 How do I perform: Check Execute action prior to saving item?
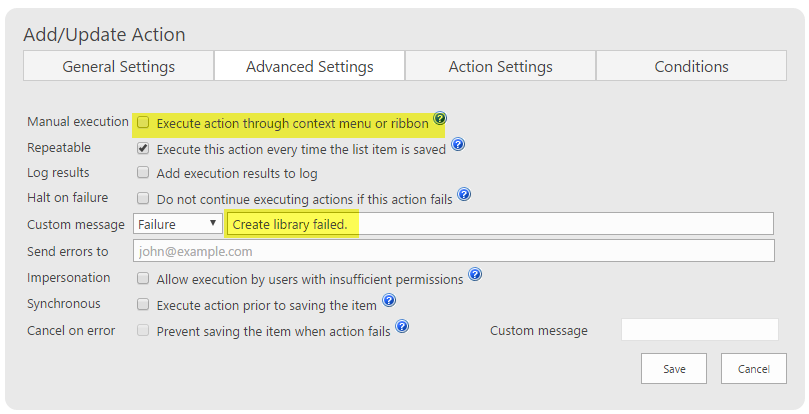143,305
